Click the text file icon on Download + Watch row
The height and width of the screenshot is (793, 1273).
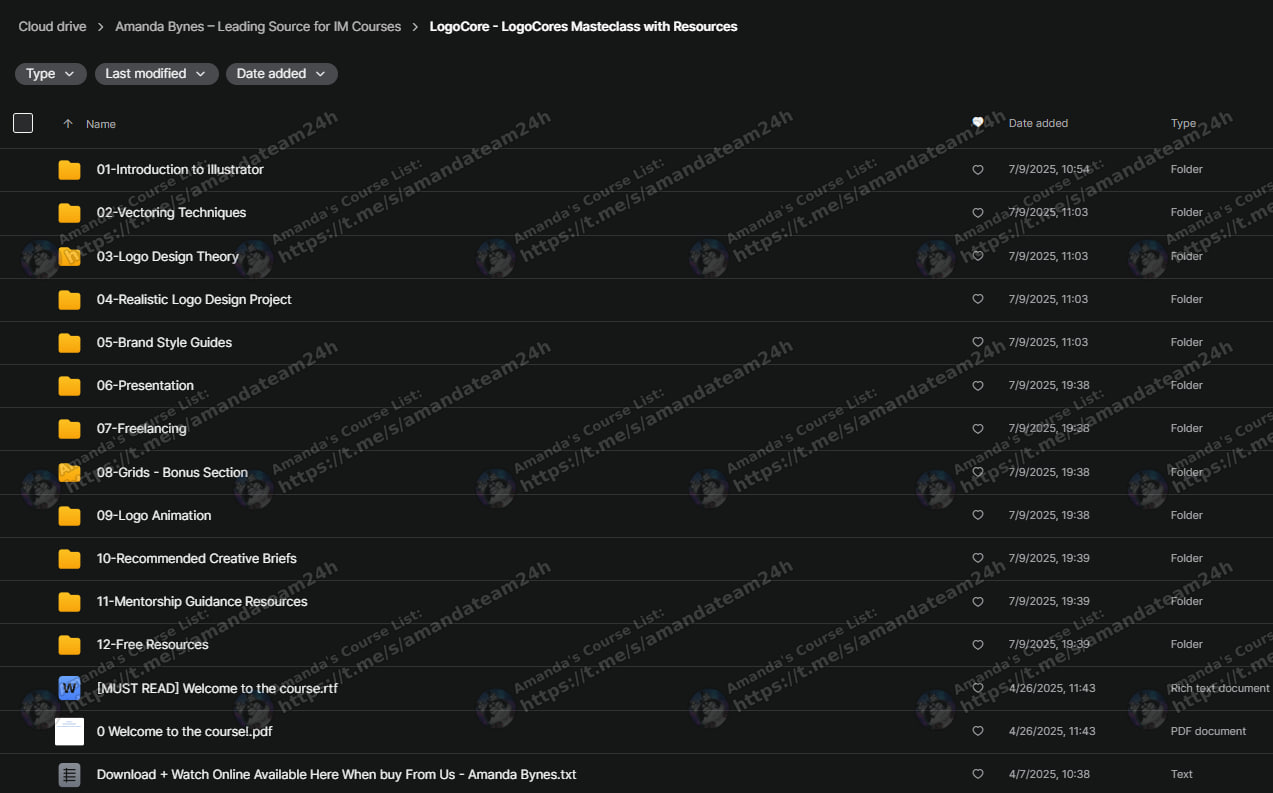point(68,774)
